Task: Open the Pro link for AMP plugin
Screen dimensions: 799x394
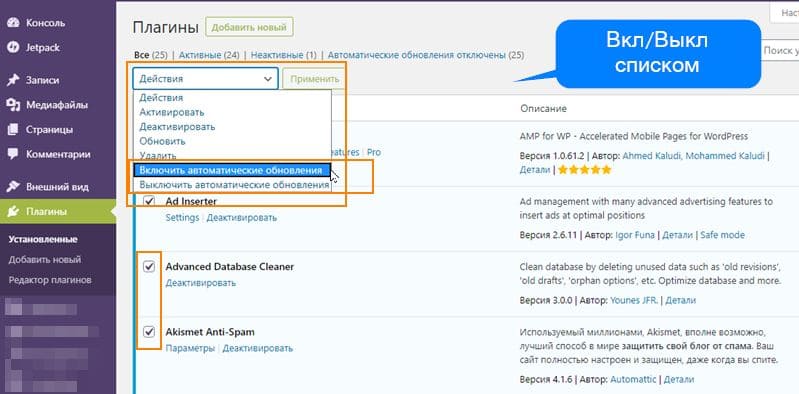Action: pyautogui.click(x=374, y=152)
